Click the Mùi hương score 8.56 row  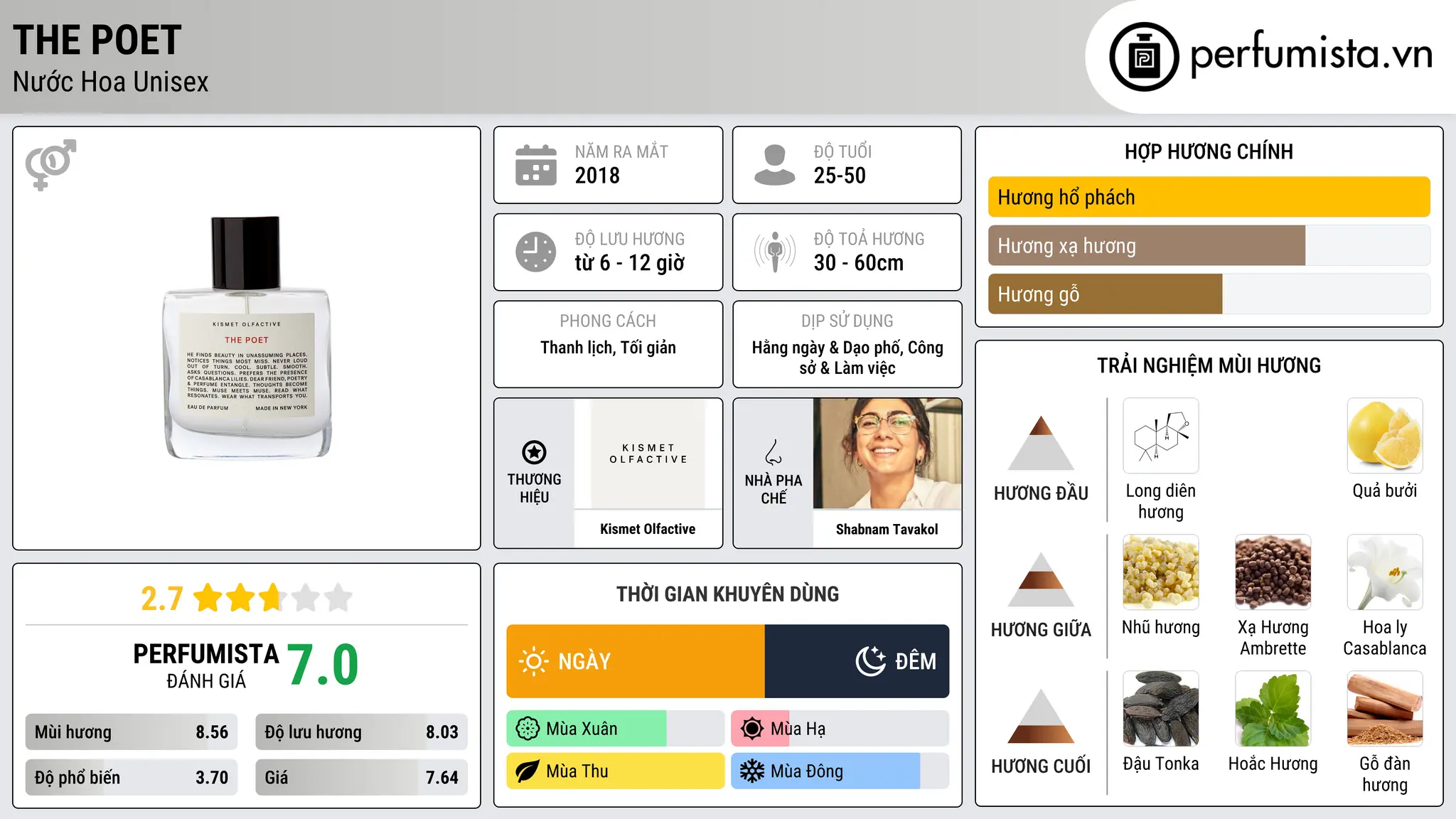(x=132, y=732)
